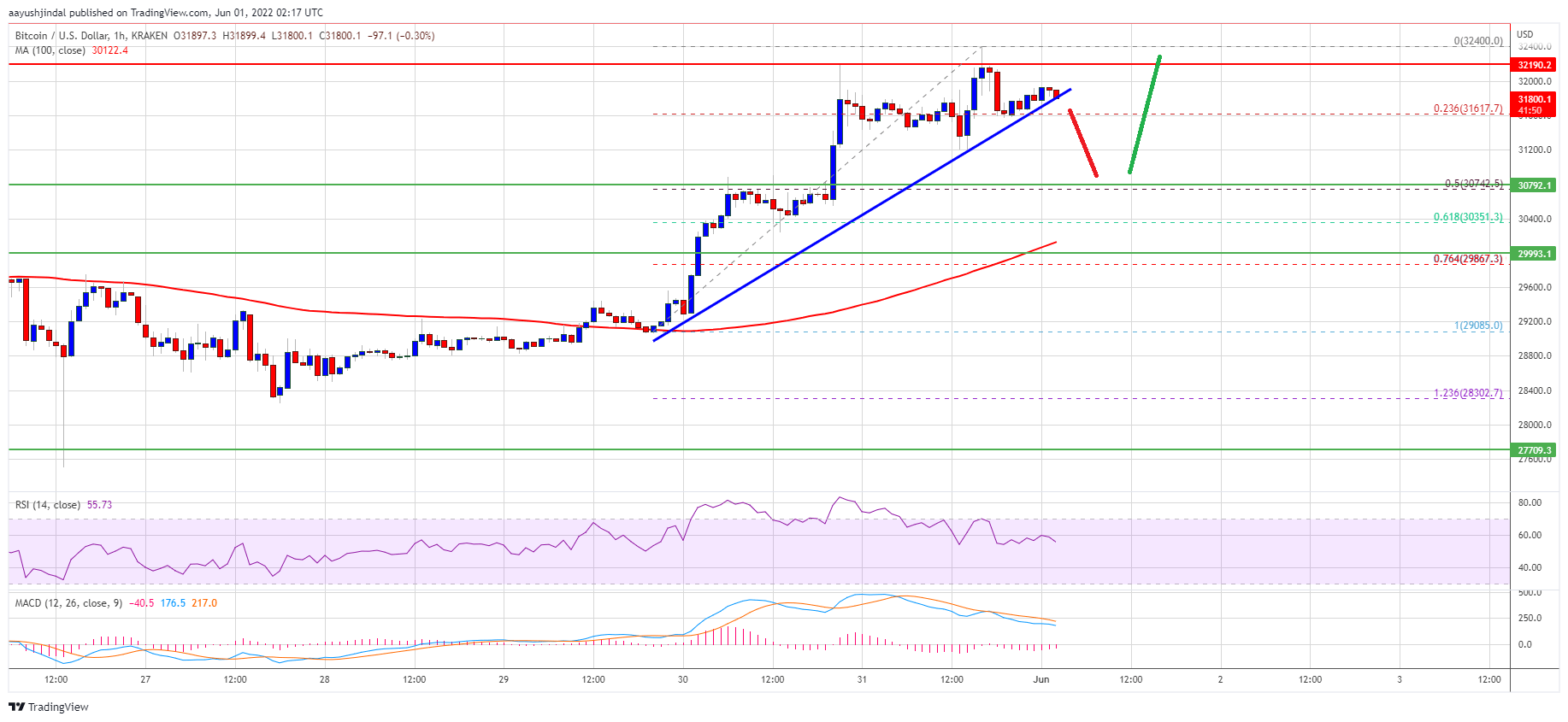Select the MA (100, close) indicator legend
1568x722 pixels.
click(50, 50)
